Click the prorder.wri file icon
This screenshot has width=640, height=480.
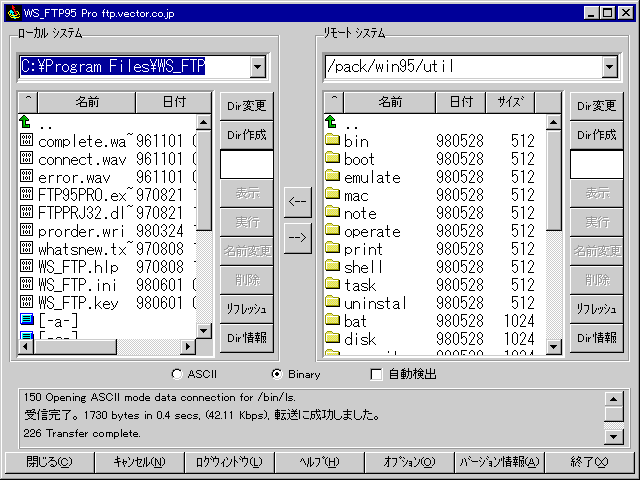click(27, 230)
